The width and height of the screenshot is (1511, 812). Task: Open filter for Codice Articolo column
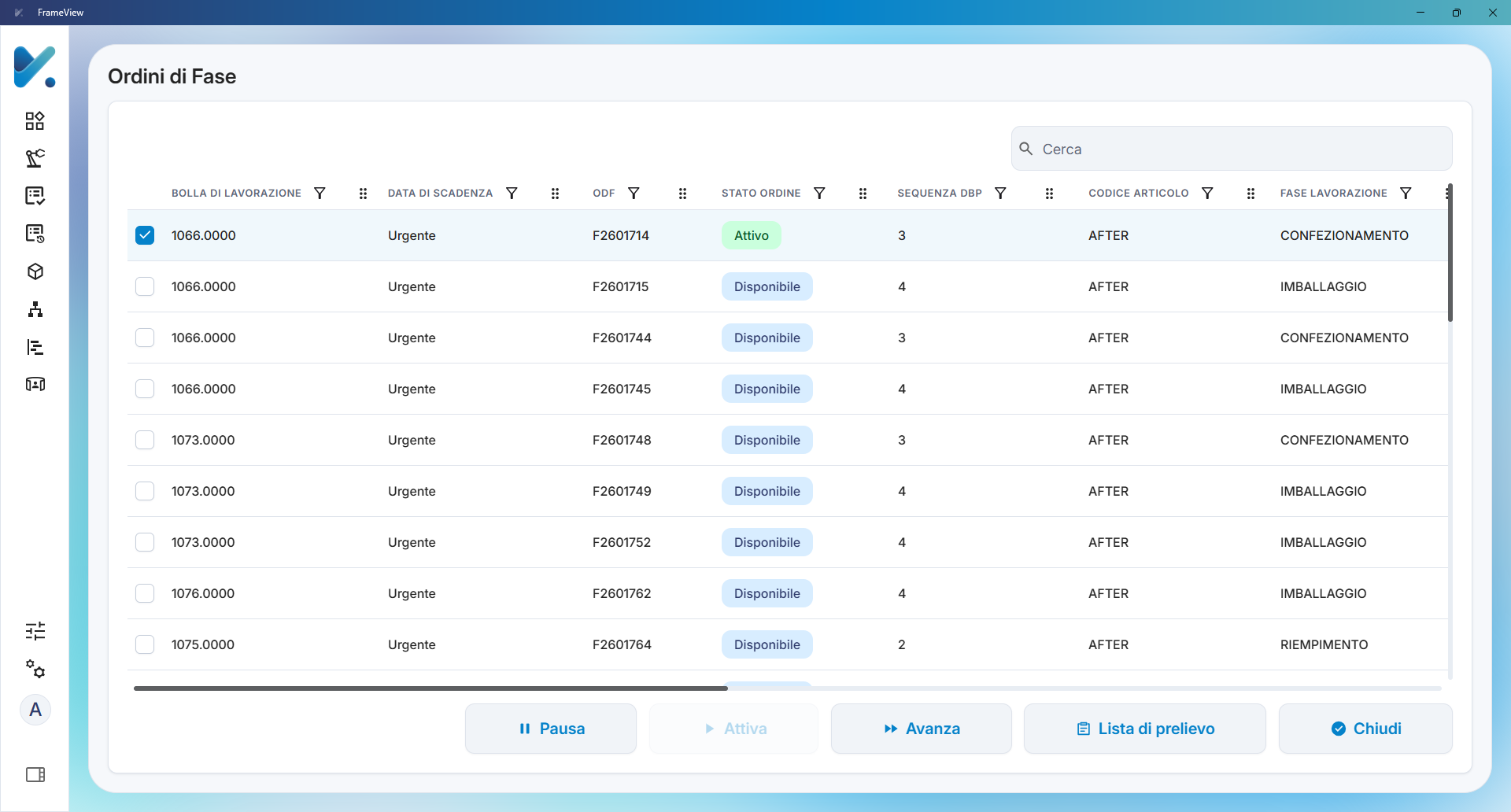(1207, 194)
